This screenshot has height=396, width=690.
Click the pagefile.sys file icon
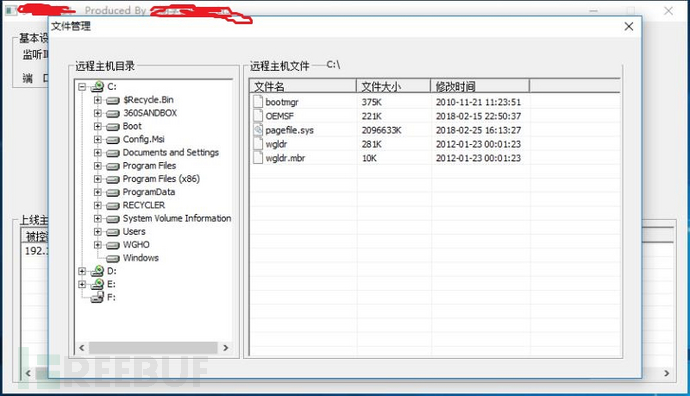click(x=258, y=130)
